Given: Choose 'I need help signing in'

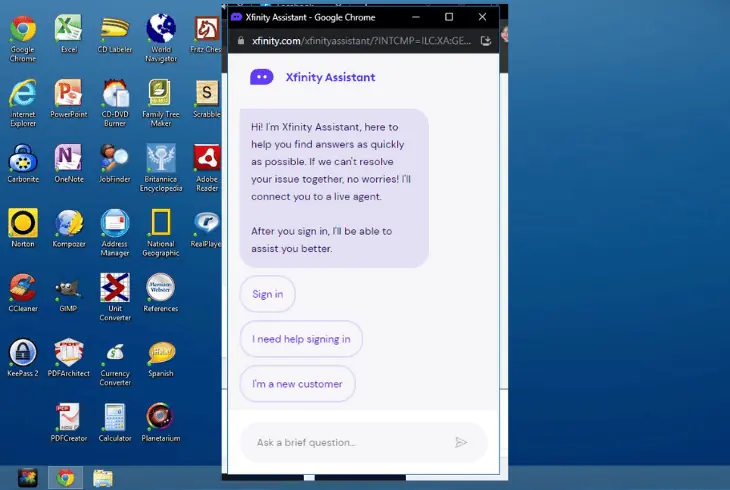Looking at the screenshot, I should pos(301,339).
